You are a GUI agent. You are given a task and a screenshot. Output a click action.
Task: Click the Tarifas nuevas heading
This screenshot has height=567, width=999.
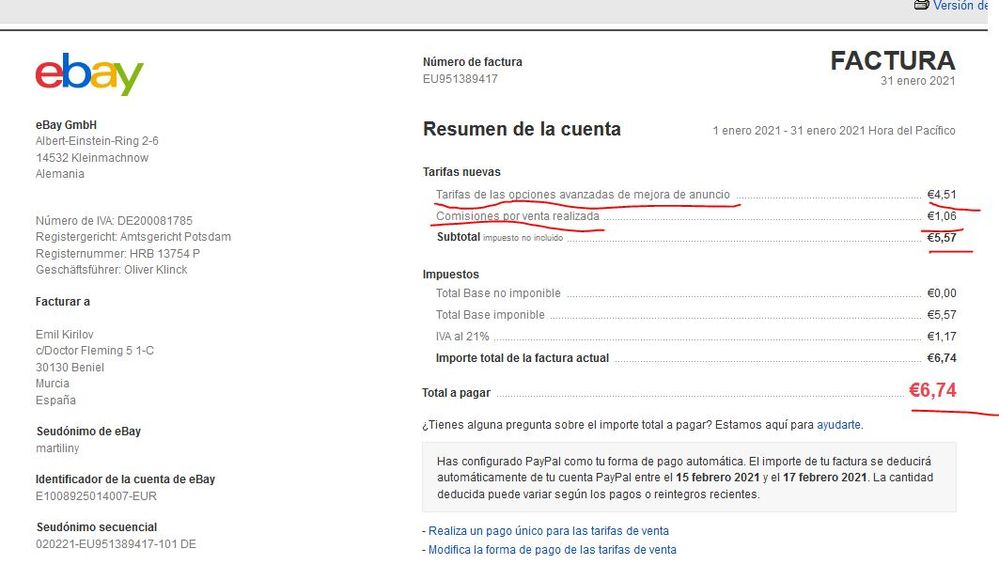click(461, 172)
